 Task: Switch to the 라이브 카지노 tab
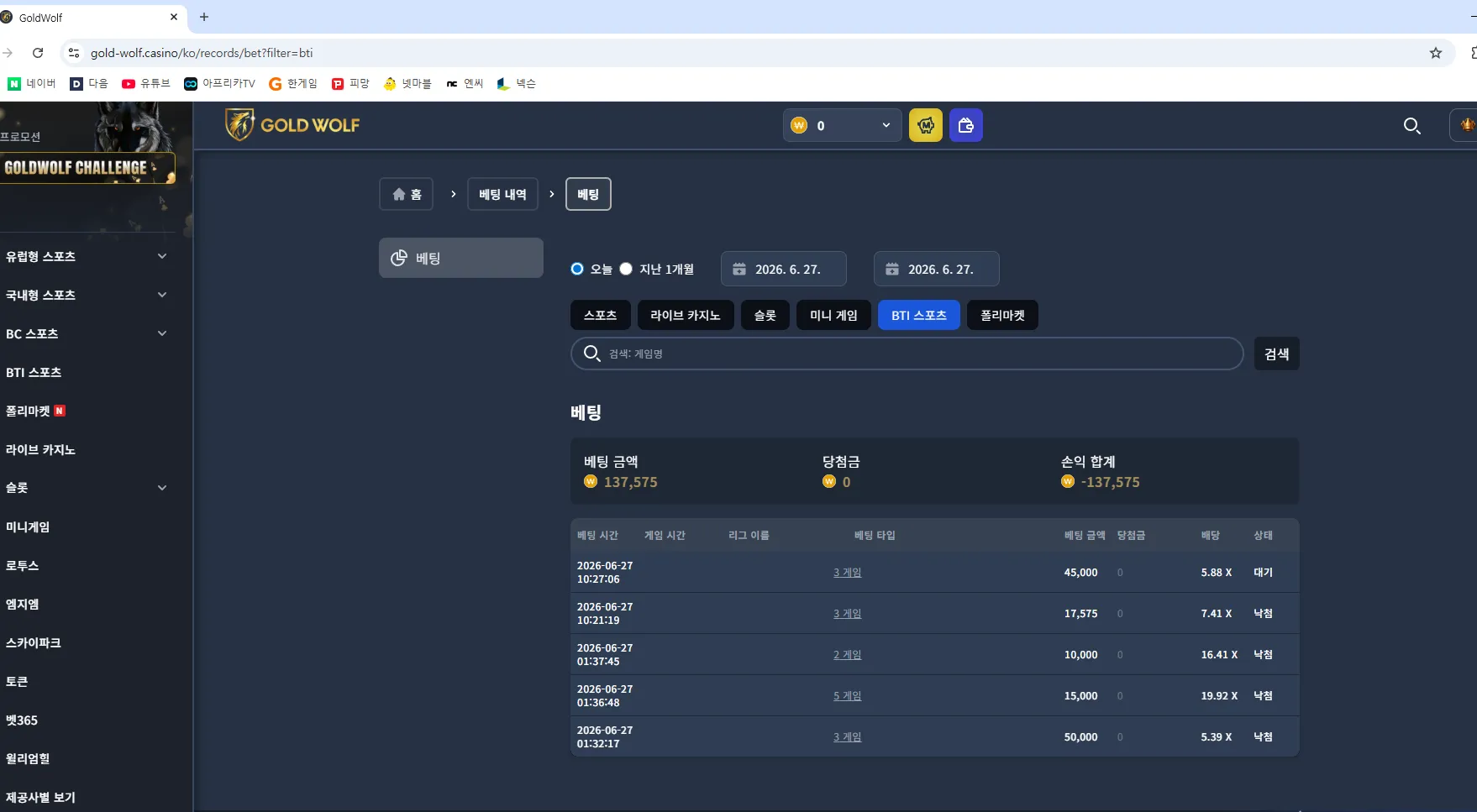[x=686, y=315]
